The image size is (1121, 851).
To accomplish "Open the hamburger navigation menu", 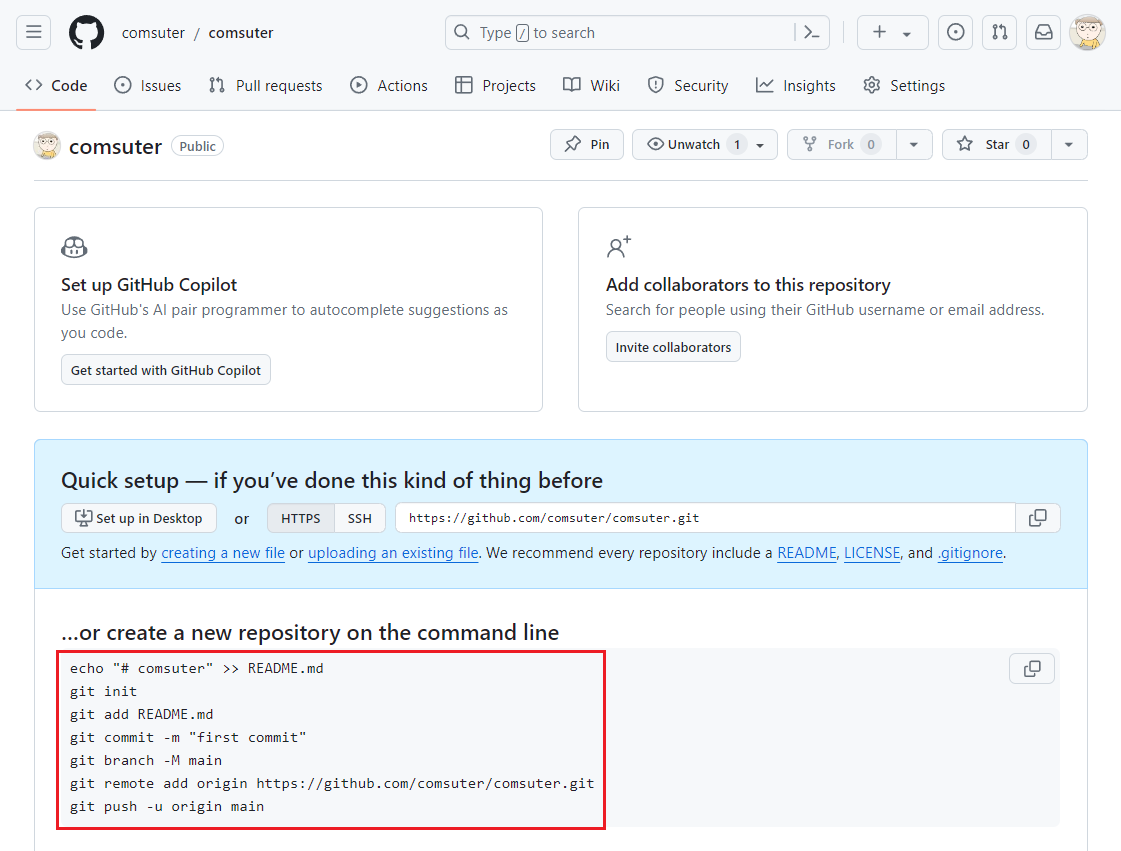I will point(34,33).
